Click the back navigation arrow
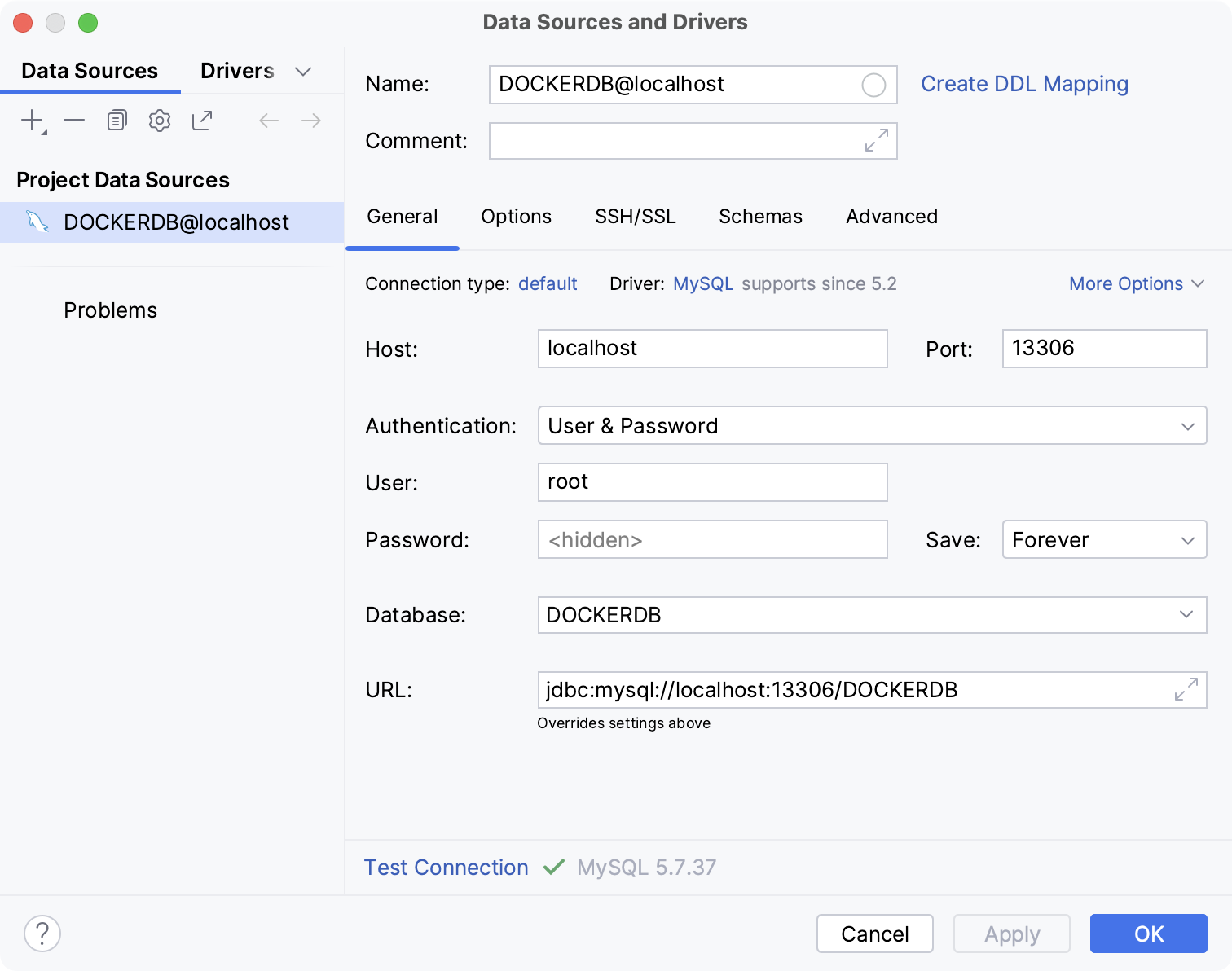 coord(268,120)
